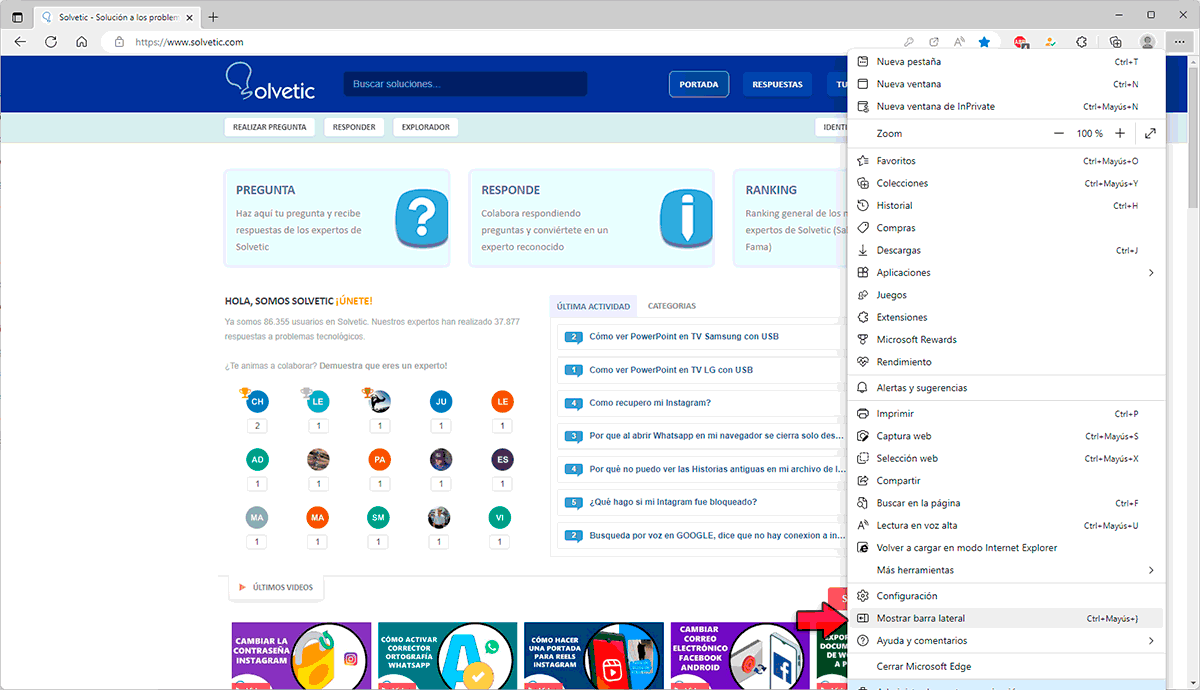Open '¿Qué hago si mi Intagram fue bloqueado?'
Screen dimensions: 1200x690
point(673,502)
